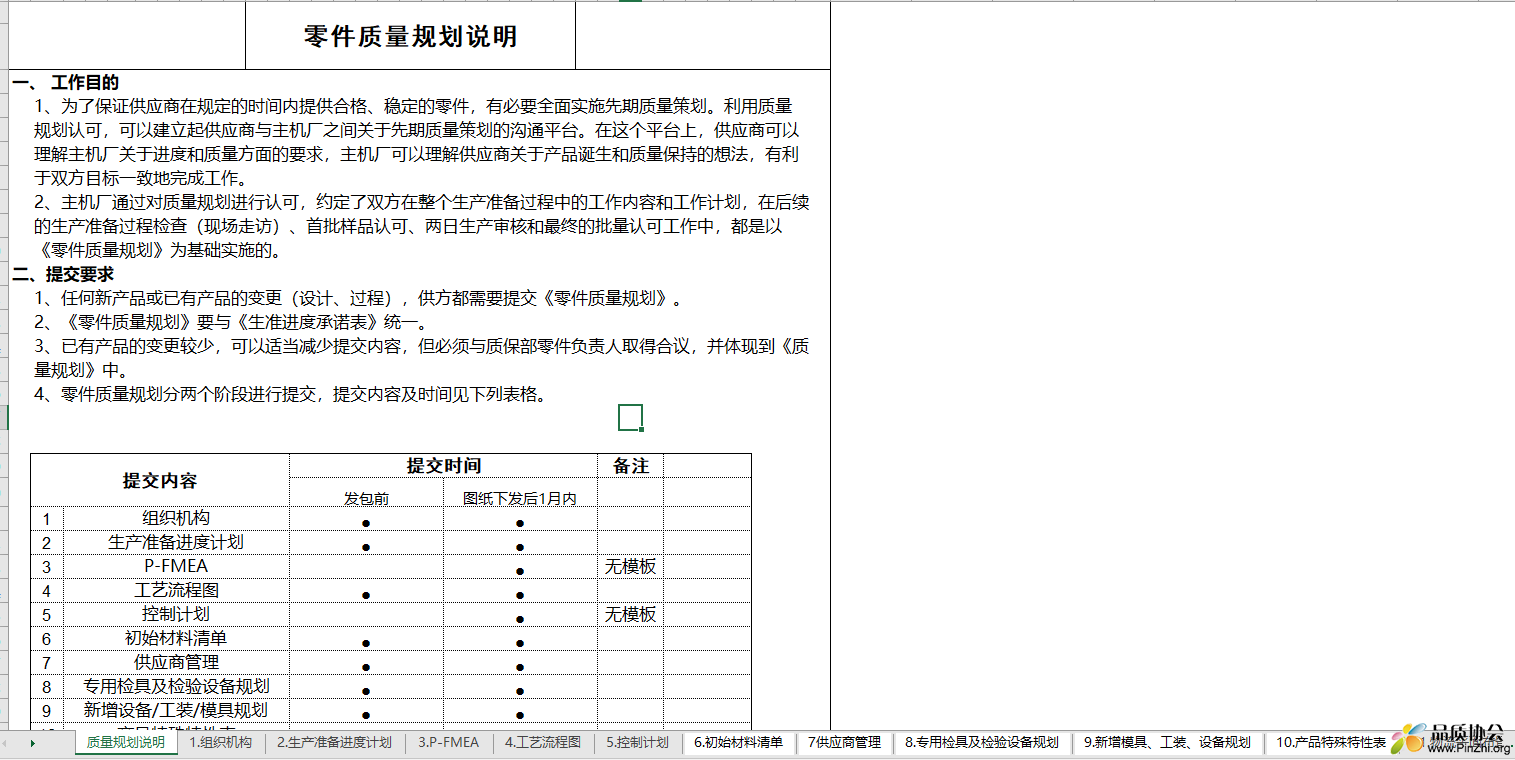Open the 4.工艺流程图 sheet tab
Screen dimensions: 1515x760
[543, 743]
